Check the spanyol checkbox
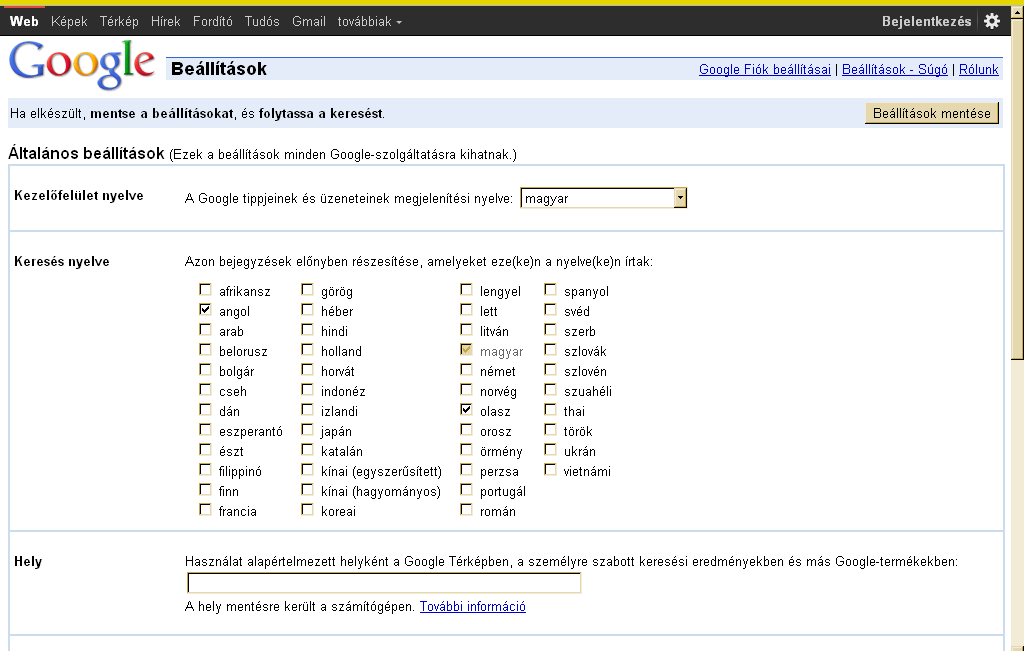Image resolution: width=1024 pixels, height=651 pixels. point(550,289)
